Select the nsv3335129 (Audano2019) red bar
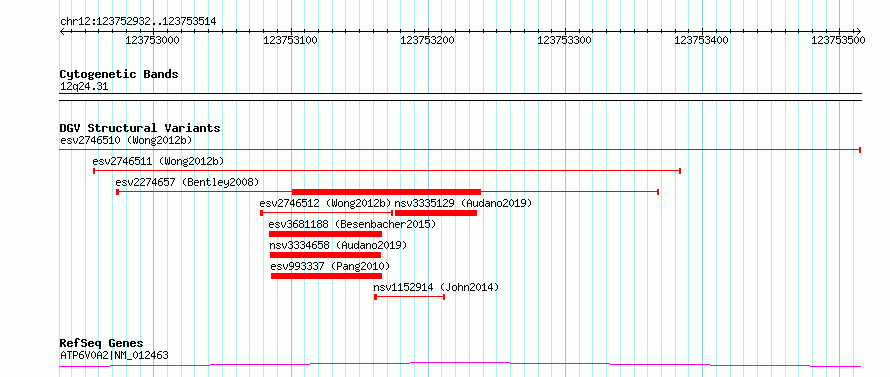The height and width of the screenshot is (377, 890). point(435,213)
